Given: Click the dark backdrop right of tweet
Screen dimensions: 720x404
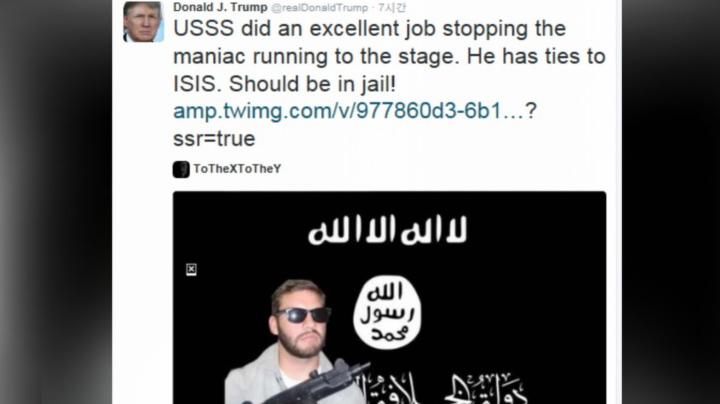Looking at the screenshot, I should (x=671, y=202).
